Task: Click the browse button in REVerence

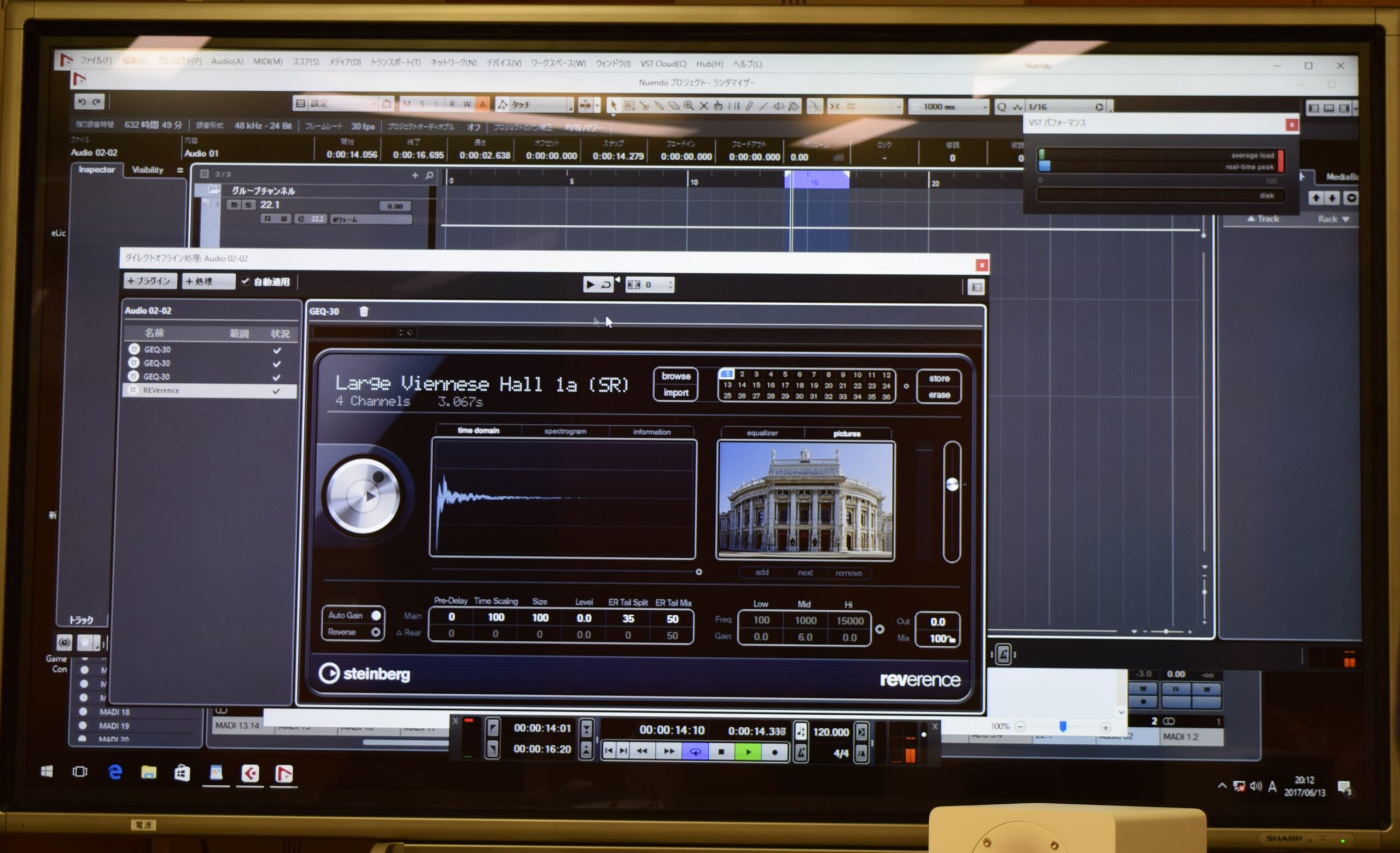Action: (x=675, y=376)
